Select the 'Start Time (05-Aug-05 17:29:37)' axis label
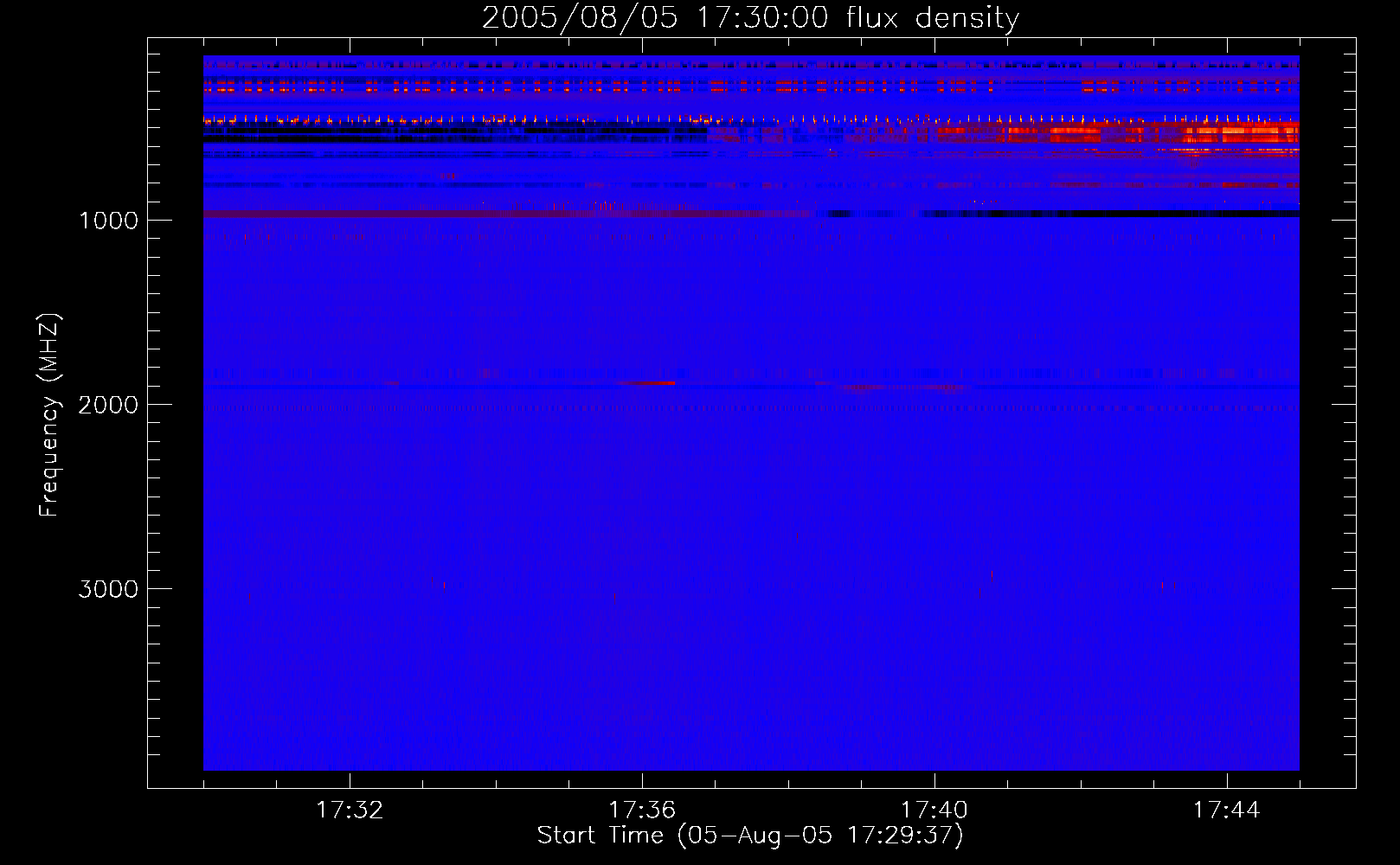Viewport: 1400px width, 865px height. [750, 836]
